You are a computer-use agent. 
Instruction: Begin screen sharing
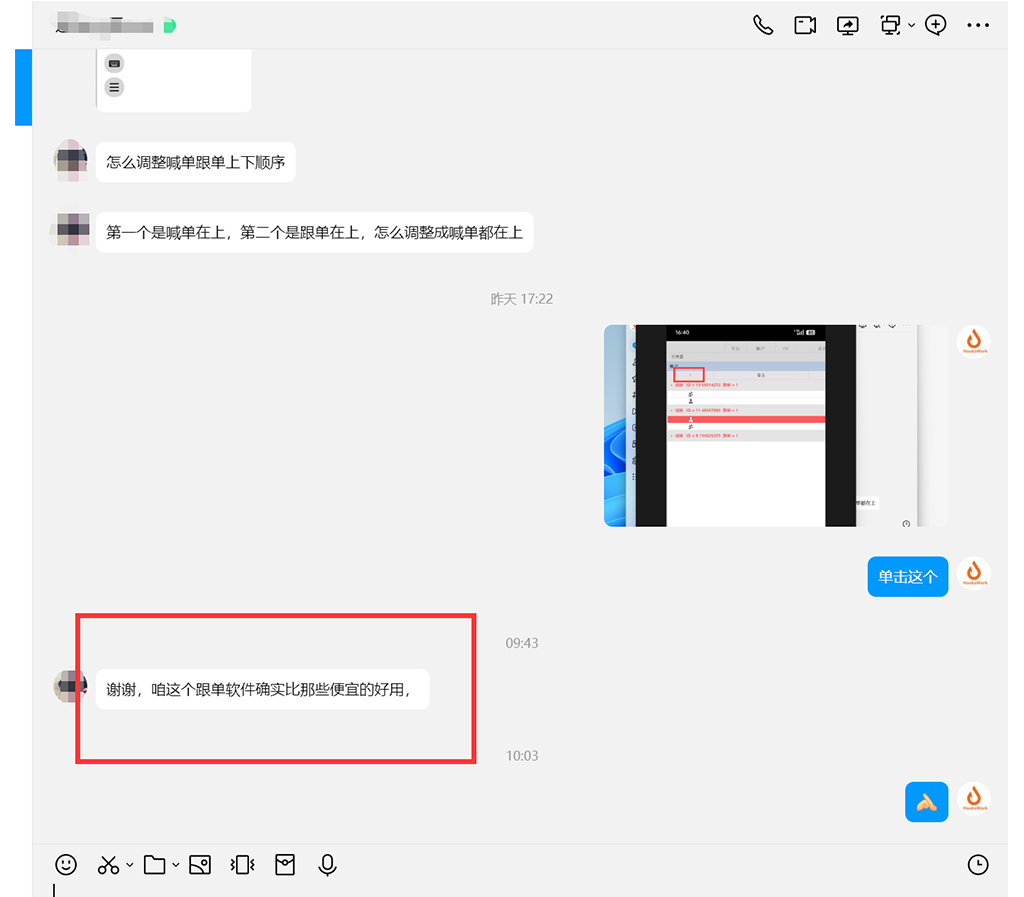[x=847, y=25]
